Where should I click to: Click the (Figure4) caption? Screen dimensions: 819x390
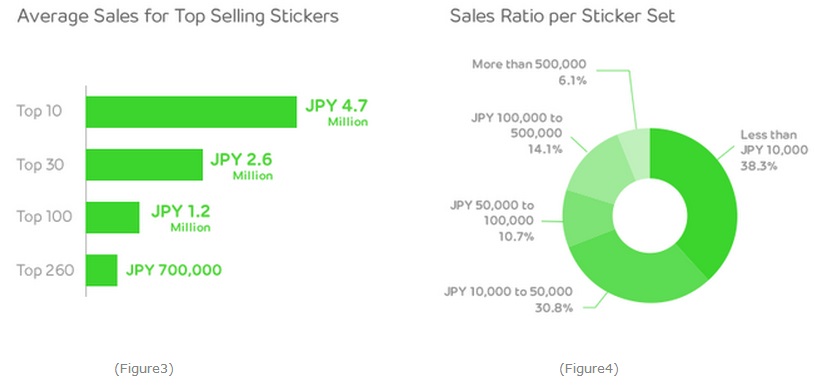coord(589,369)
